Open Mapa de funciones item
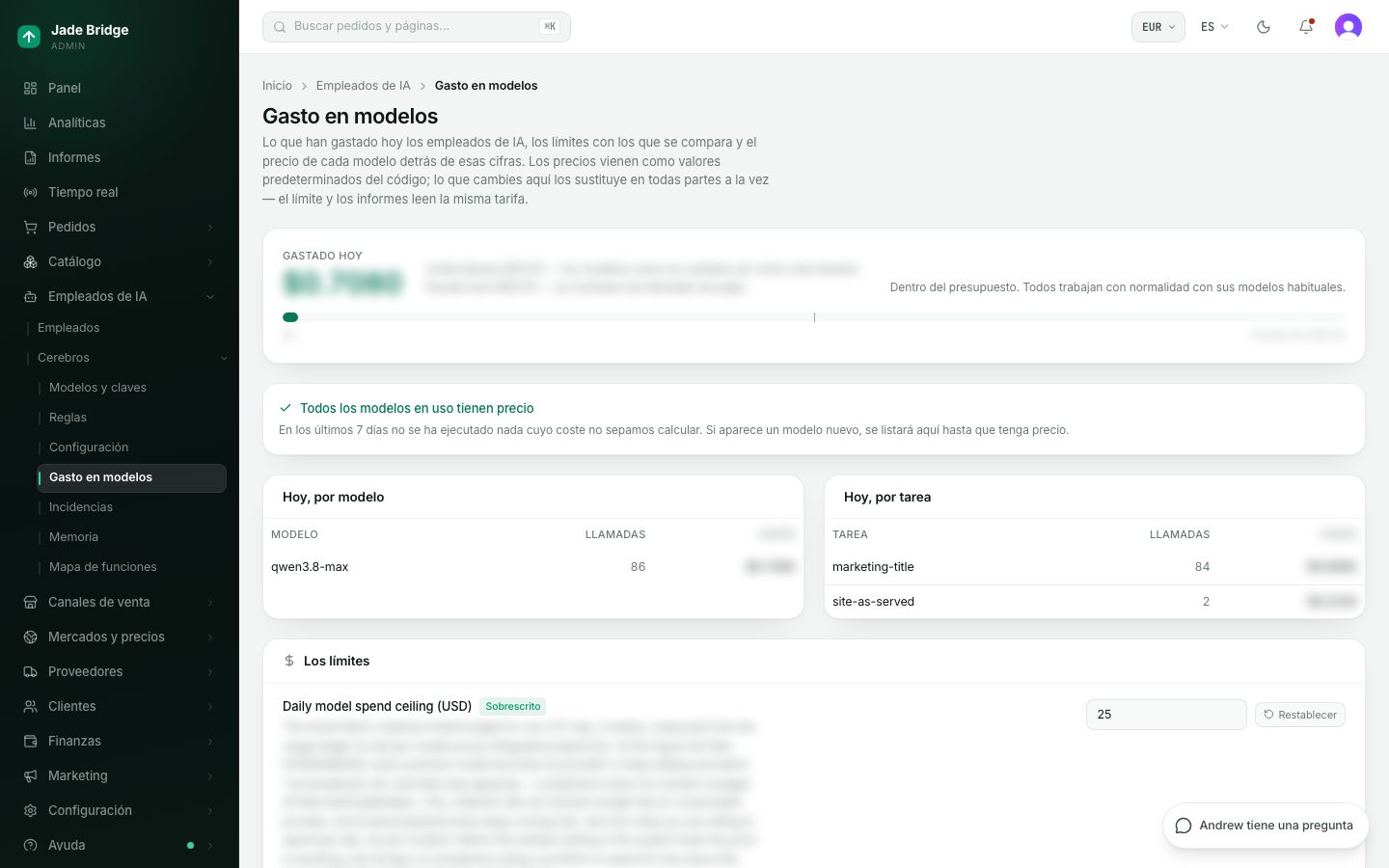Viewport: 1389px width, 868px height. tap(131, 567)
